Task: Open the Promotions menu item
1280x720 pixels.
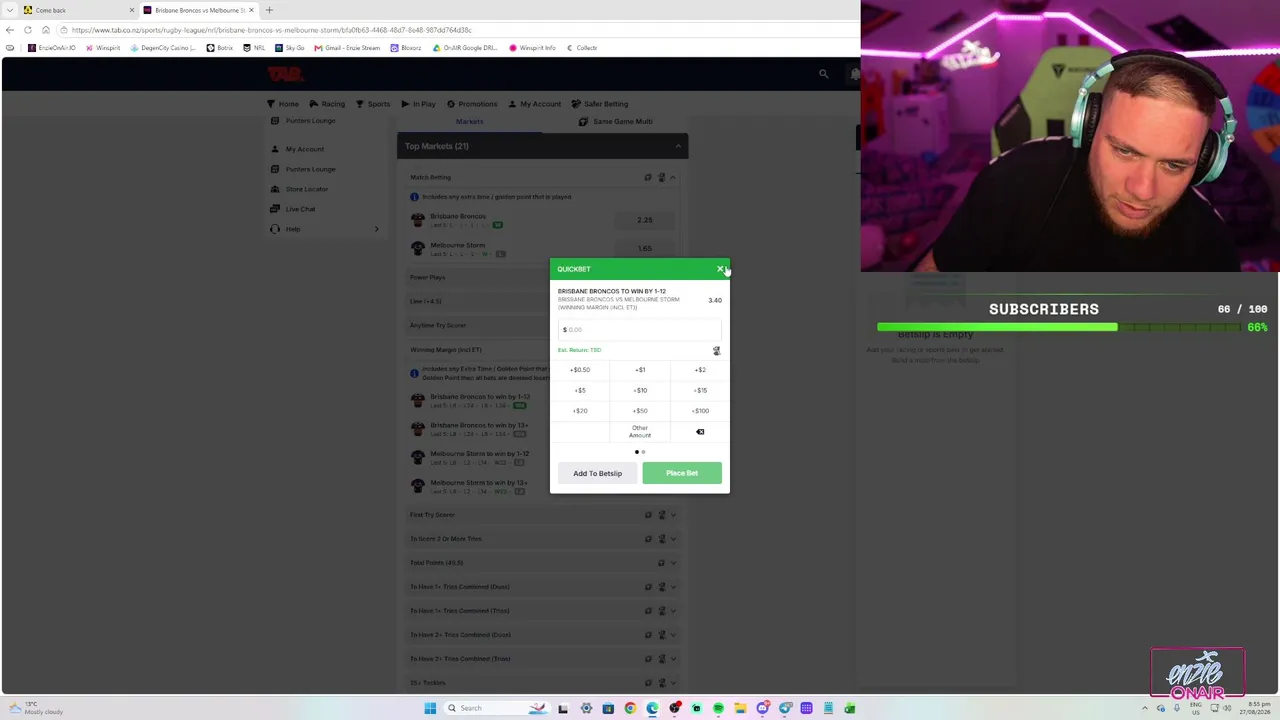Action: click(x=472, y=104)
